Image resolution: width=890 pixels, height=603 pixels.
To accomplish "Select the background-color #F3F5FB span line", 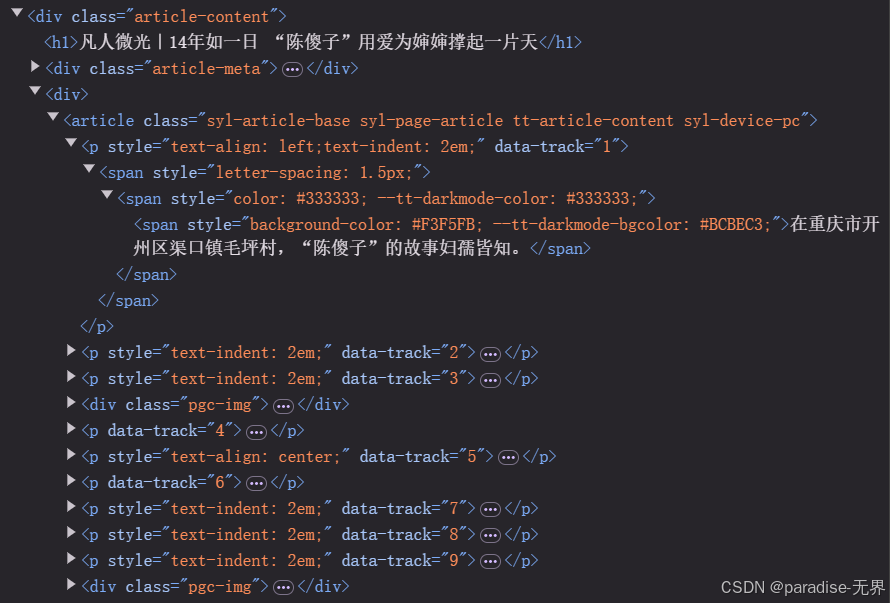I will coord(506,236).
